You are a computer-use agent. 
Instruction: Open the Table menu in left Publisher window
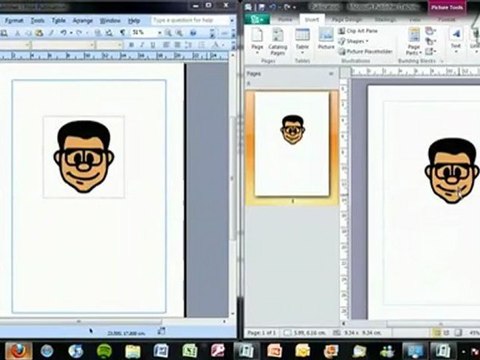click(58, 21)
